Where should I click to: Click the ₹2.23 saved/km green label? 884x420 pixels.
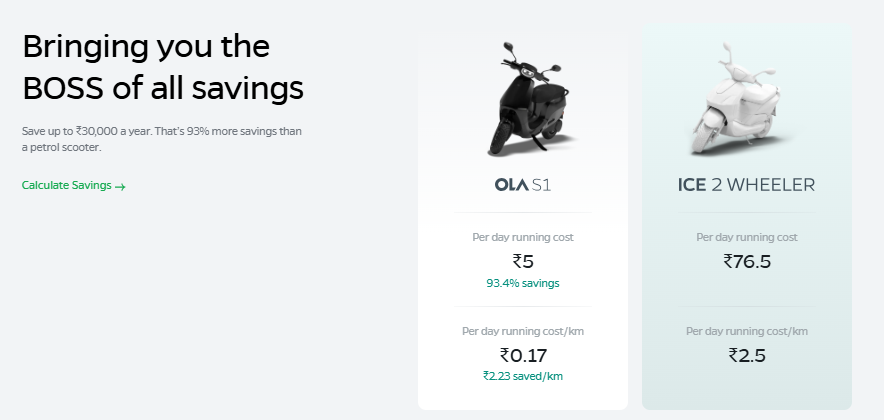point(523,376)
